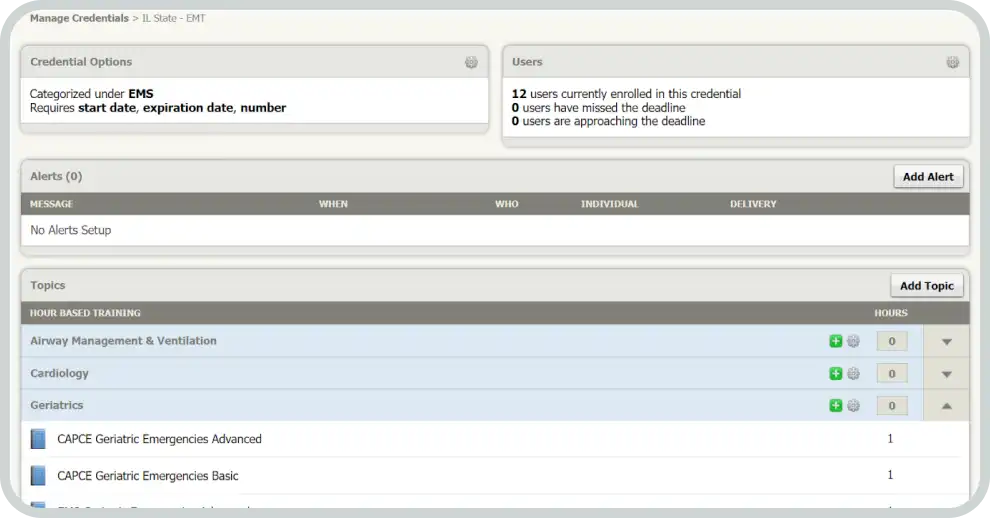Edit hours field for Cardiology
990x518 pixels.
point(891,374)
